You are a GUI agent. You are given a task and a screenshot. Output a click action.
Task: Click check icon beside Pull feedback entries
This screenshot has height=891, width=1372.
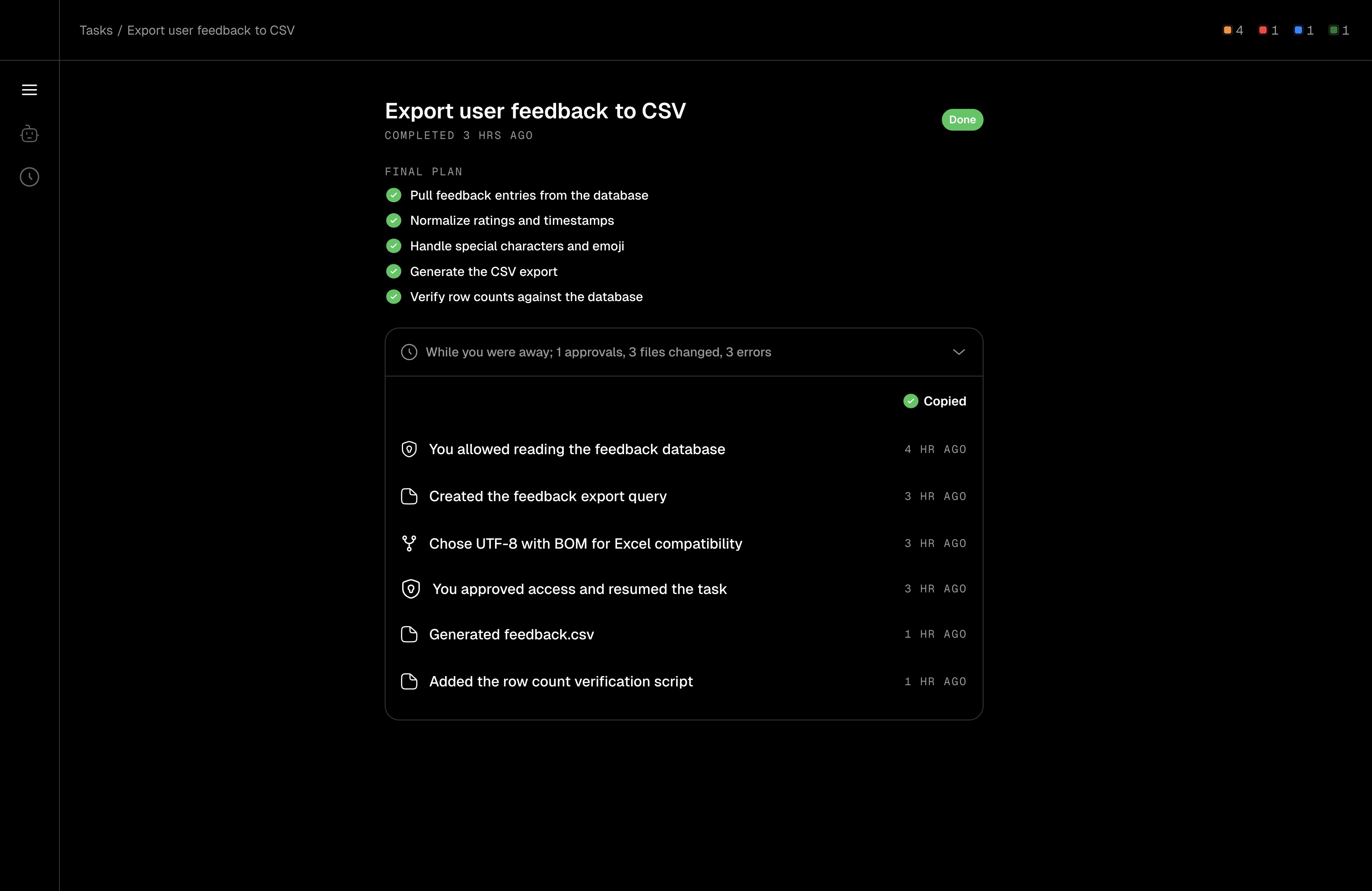click(394, 196)
